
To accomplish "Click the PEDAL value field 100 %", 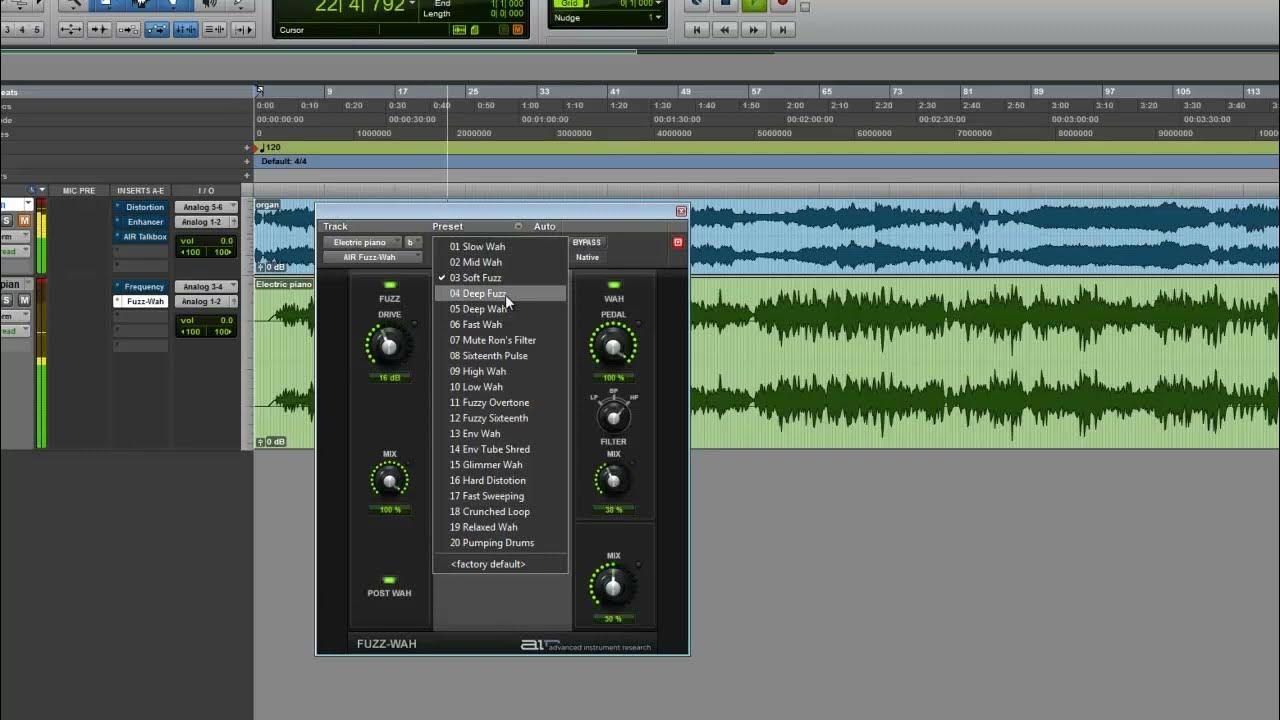I will pyautogui.click(x=613, y=378).
